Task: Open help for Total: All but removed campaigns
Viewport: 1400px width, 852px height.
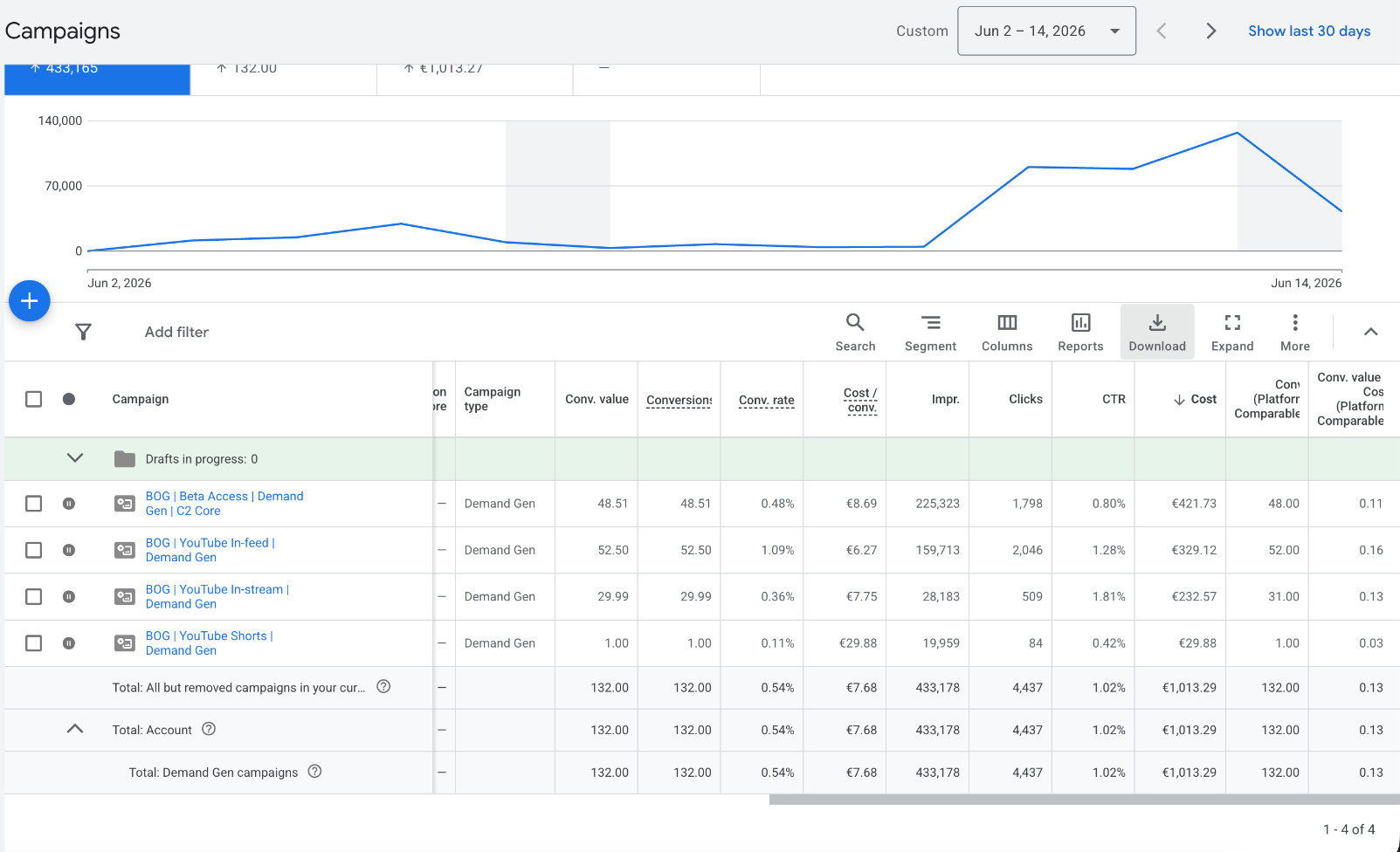Action: click(x=383, y=686)
